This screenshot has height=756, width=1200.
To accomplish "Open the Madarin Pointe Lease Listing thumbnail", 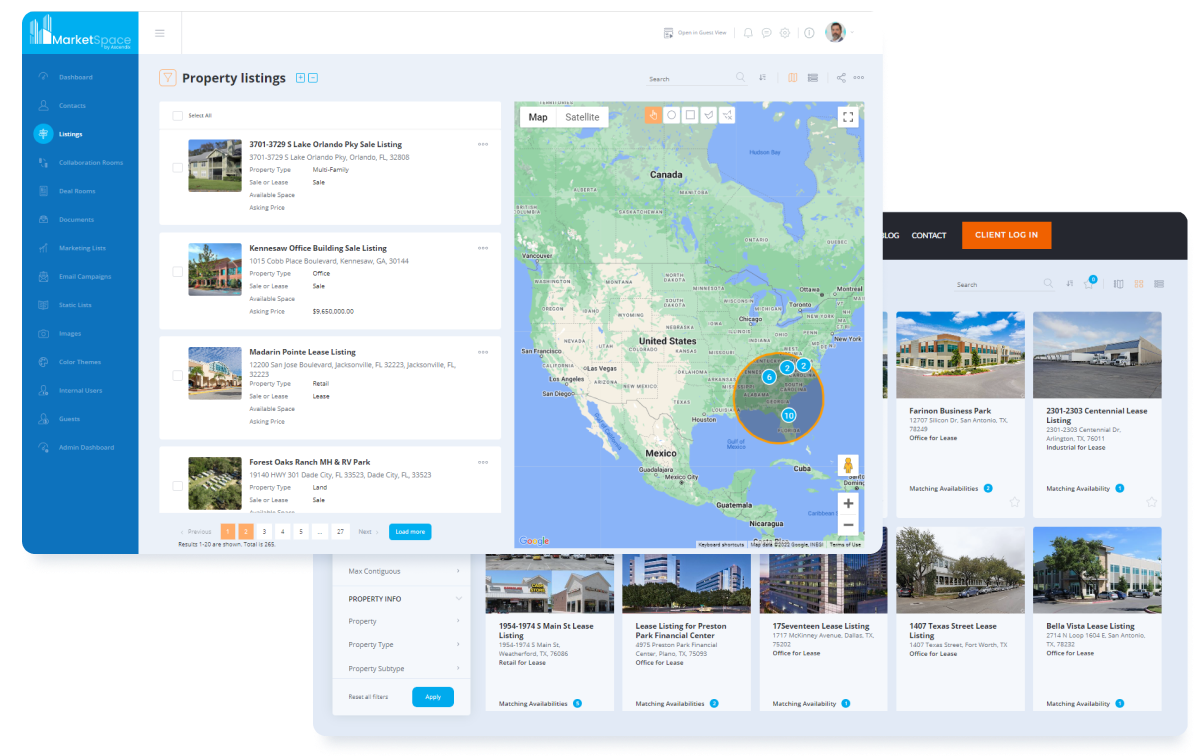I will 214,372.
